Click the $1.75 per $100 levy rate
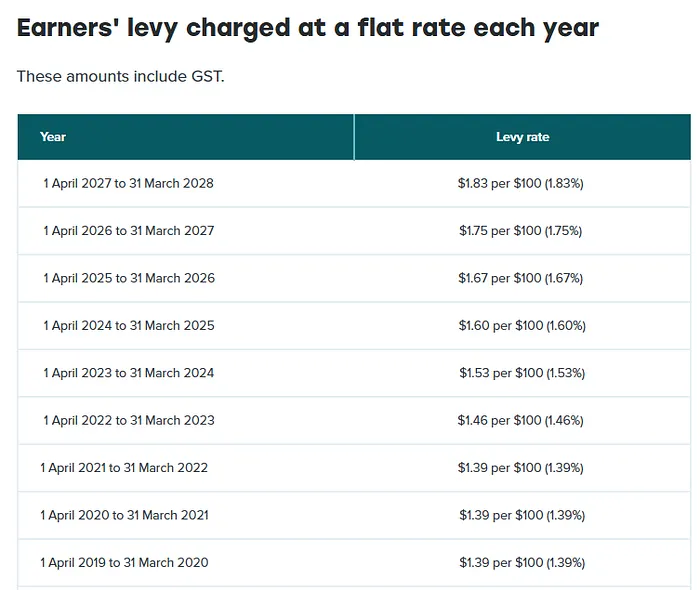 point(521,231)
